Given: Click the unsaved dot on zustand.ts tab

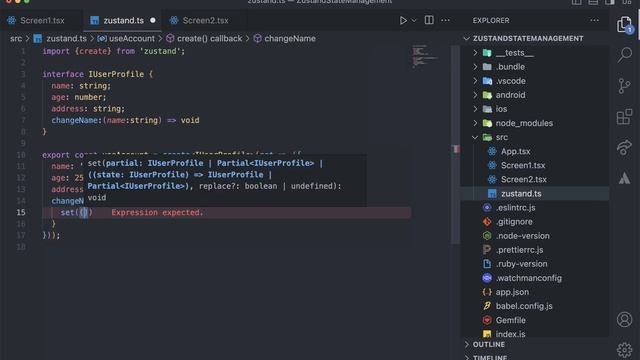Looking at the screenshot, I should [x=153, y=20].
